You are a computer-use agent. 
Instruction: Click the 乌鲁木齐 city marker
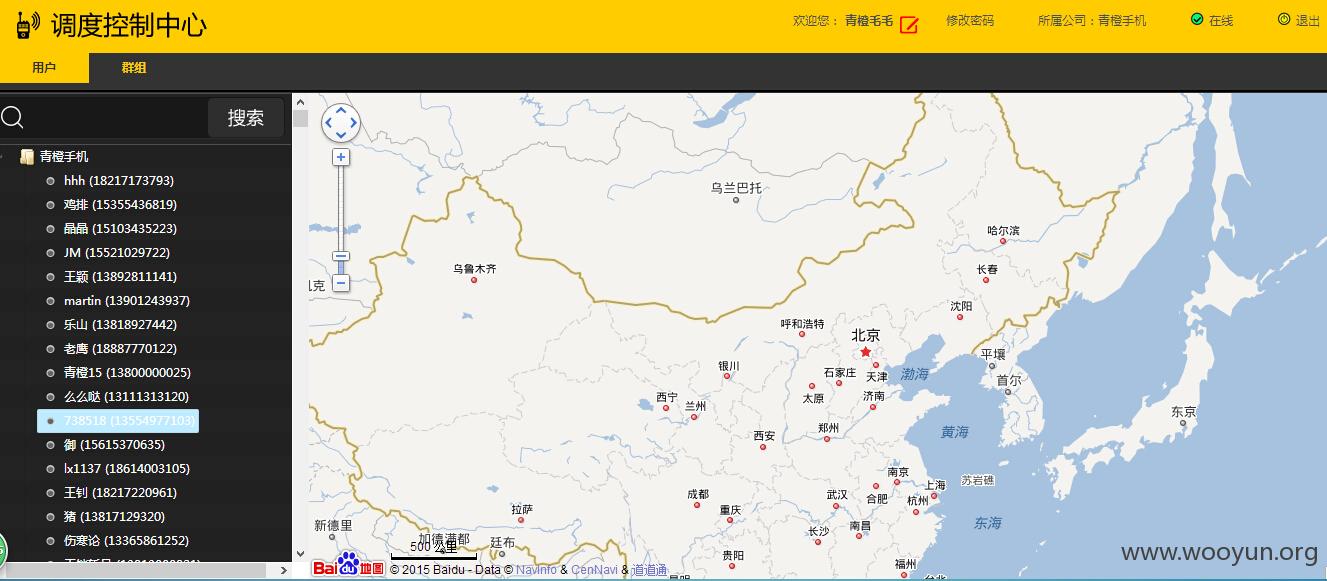pos(474,280)
